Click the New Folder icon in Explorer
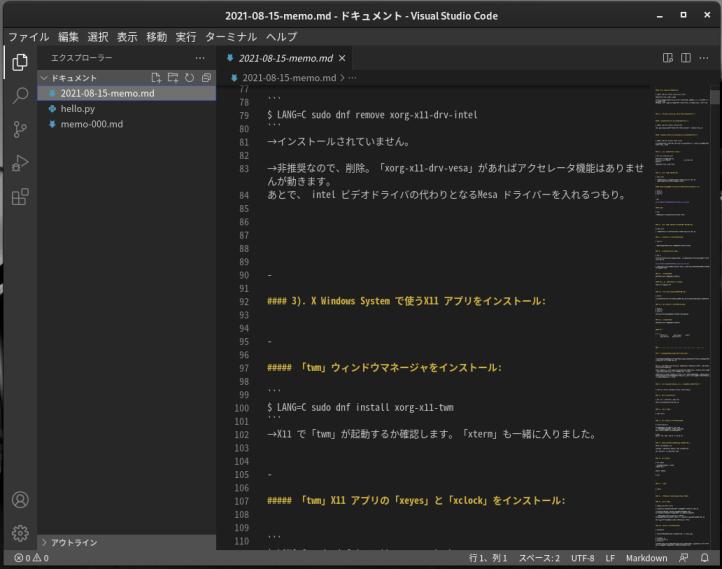This screenshot has width=722, height=569. pyautogui.click(x=173, y=77)
